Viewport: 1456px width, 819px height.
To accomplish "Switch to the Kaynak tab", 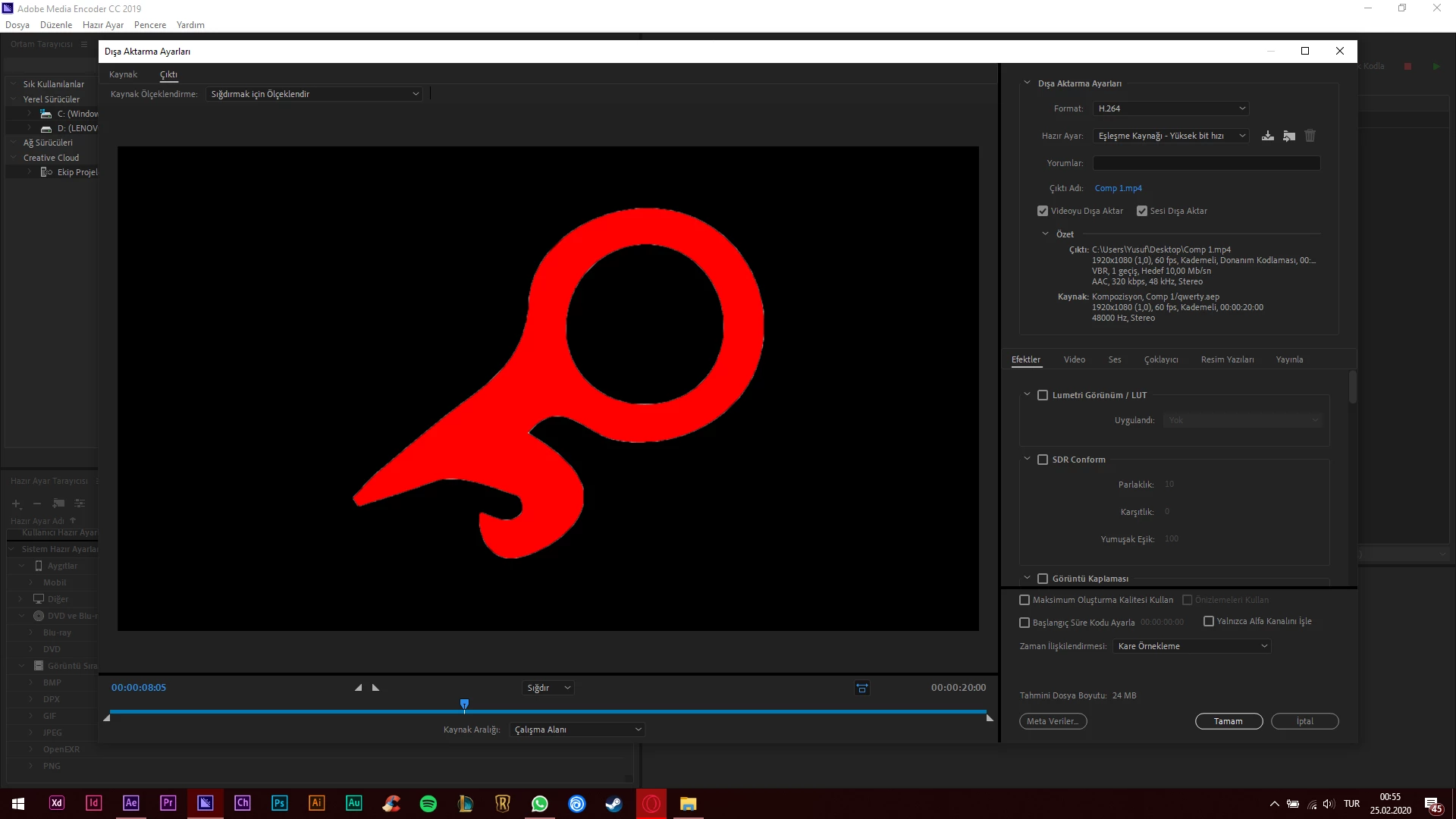I will (123, 74).
